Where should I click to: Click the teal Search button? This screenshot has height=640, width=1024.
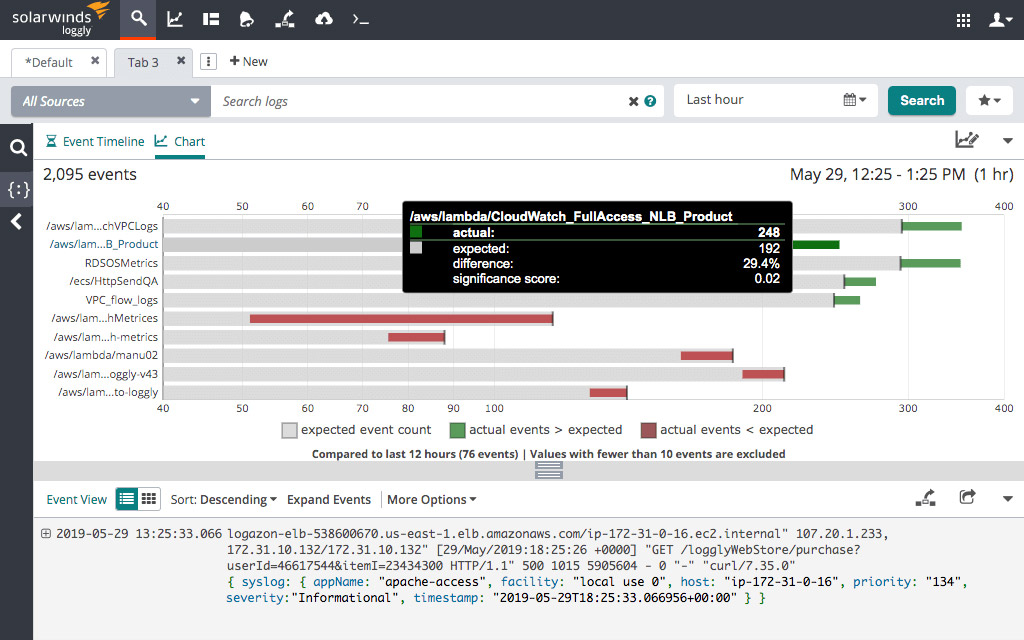(921, 100)
